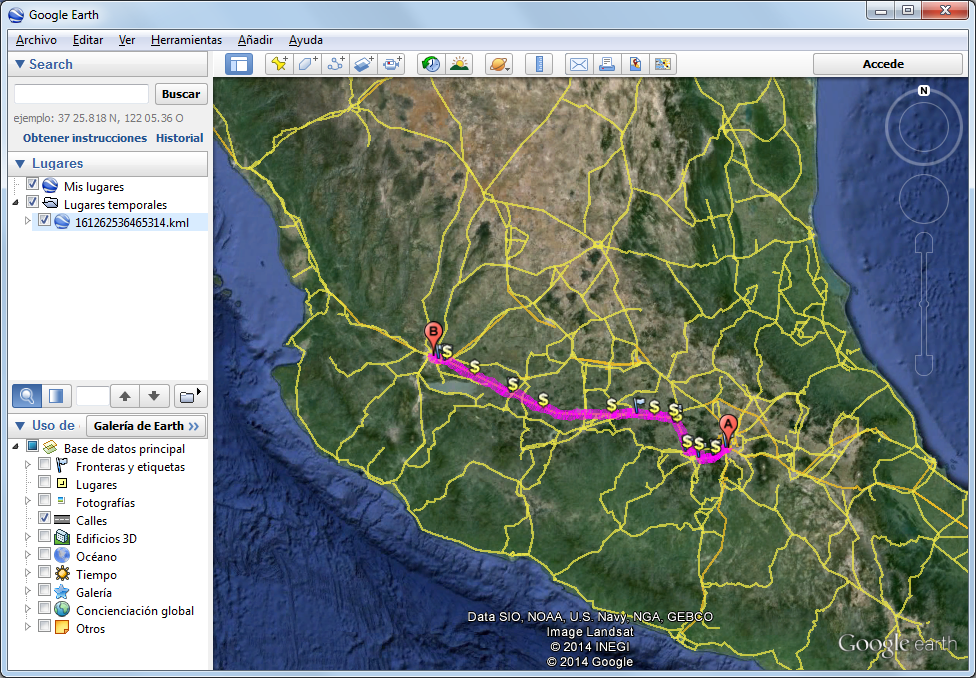The width and height of the screenshot is (976, 678).
Task: Open the Añadir menu
Action: pos(255,40)
